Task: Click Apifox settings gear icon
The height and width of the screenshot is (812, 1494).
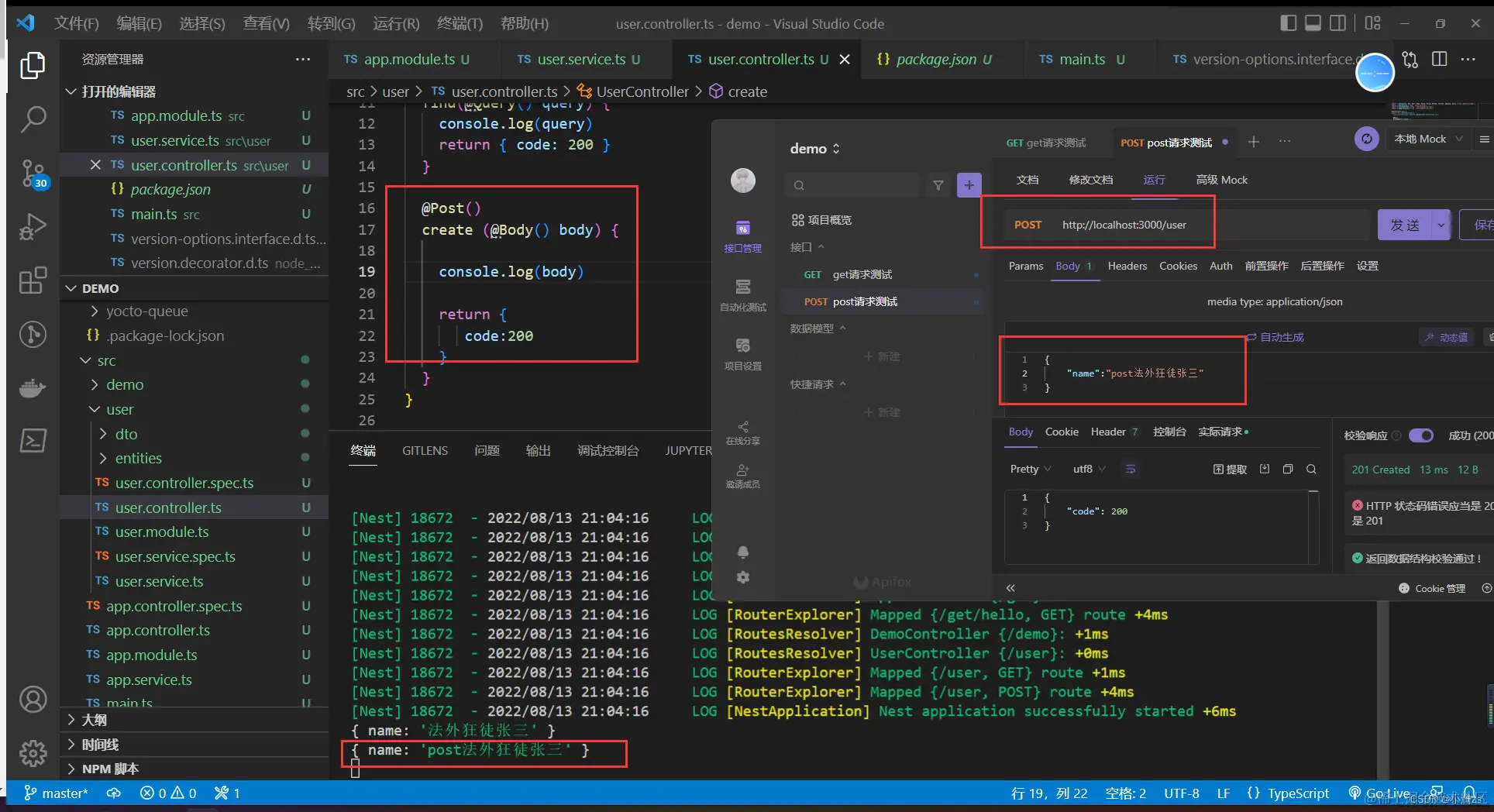Action: pyautogui.click(x=743, y=577)
